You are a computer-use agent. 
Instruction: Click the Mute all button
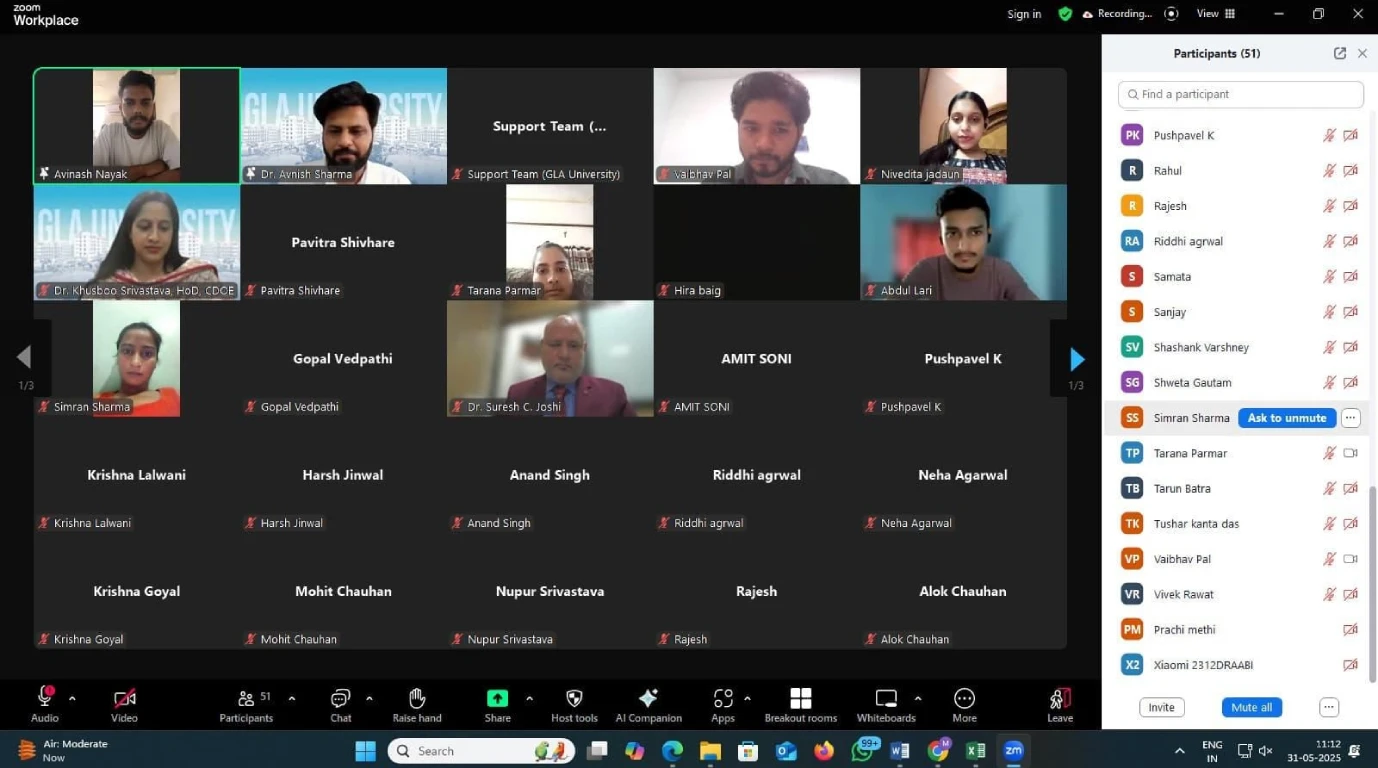[1251, 707]
